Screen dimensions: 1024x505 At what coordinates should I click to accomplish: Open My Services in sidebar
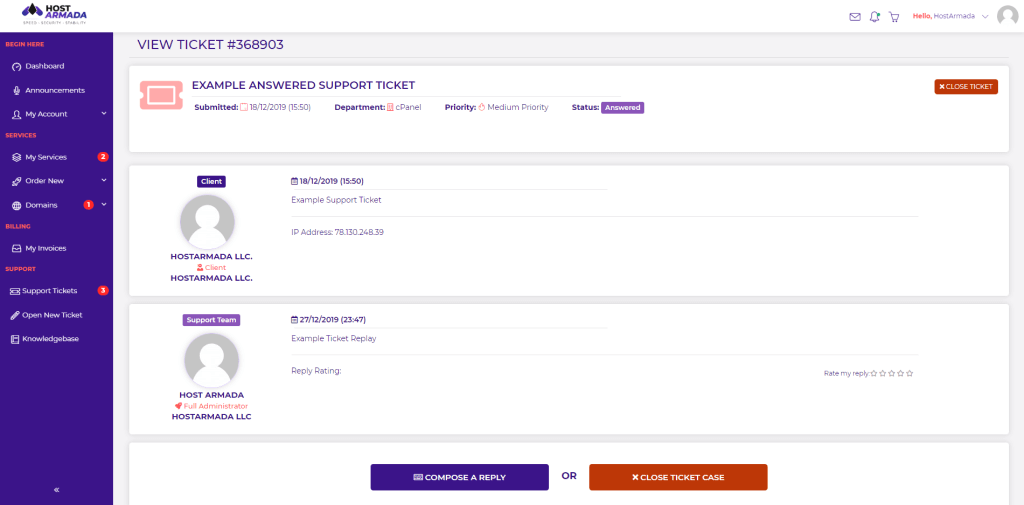point(46,157)
